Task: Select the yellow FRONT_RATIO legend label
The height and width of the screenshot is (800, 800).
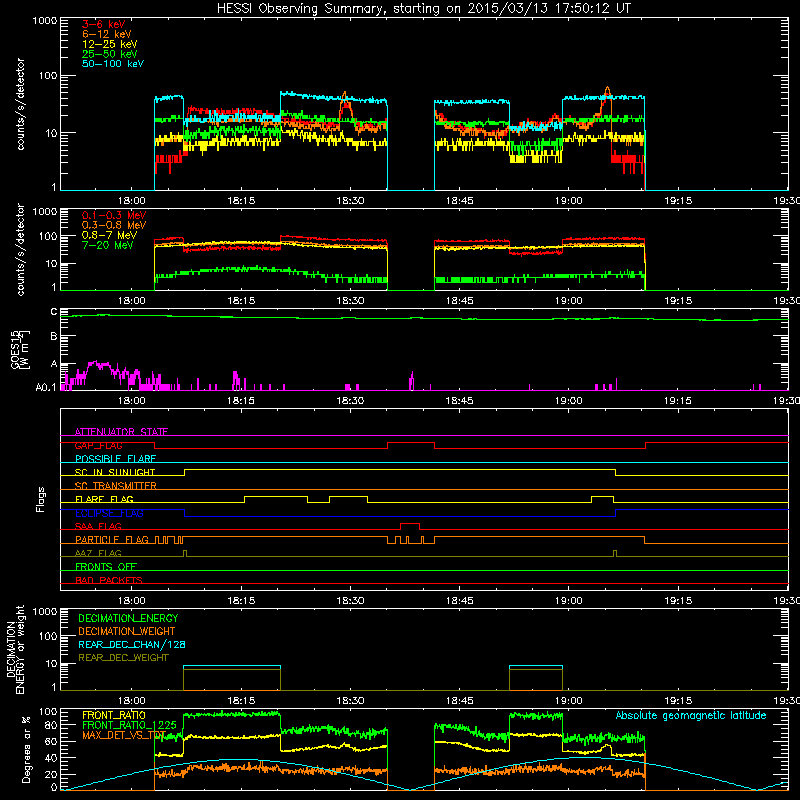Action: (x=114, y=715)
